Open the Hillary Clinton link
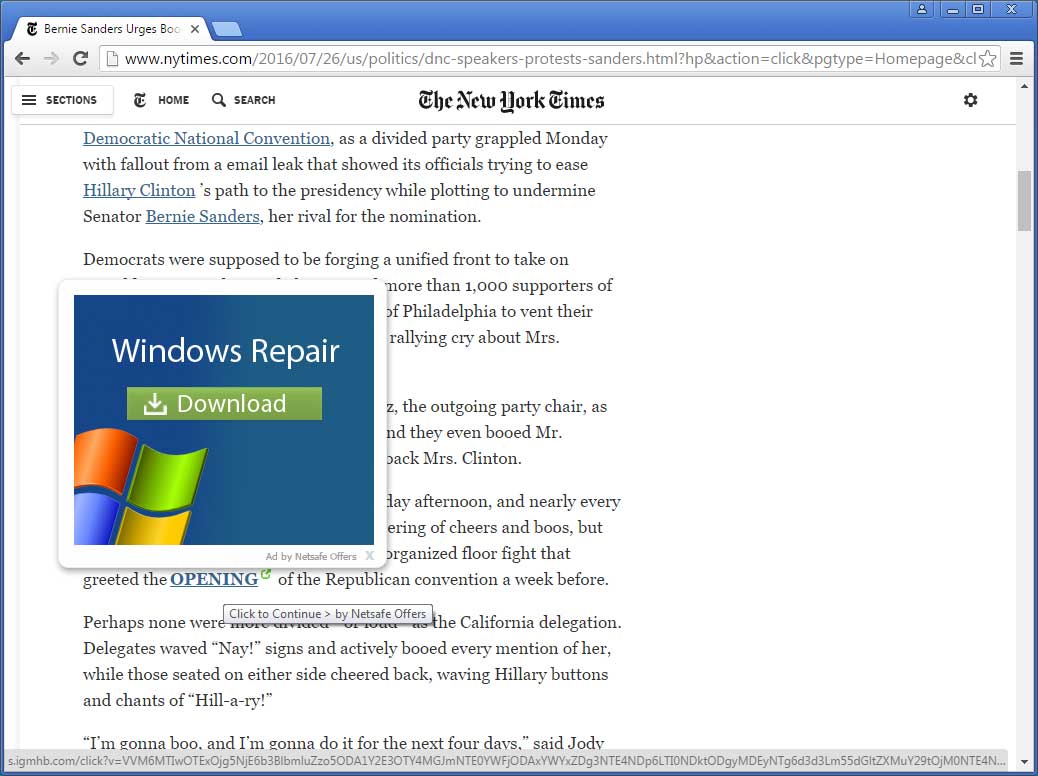Viewport: 1038px width, 776px height. (139, 191)
